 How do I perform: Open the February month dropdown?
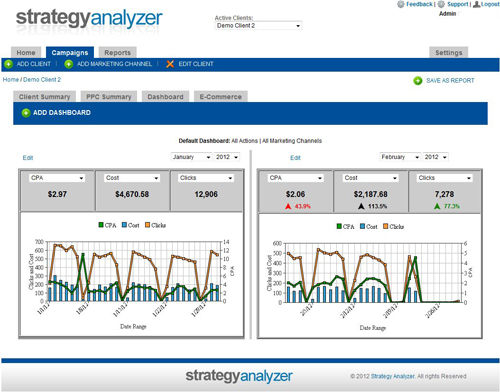pos(400,157)
